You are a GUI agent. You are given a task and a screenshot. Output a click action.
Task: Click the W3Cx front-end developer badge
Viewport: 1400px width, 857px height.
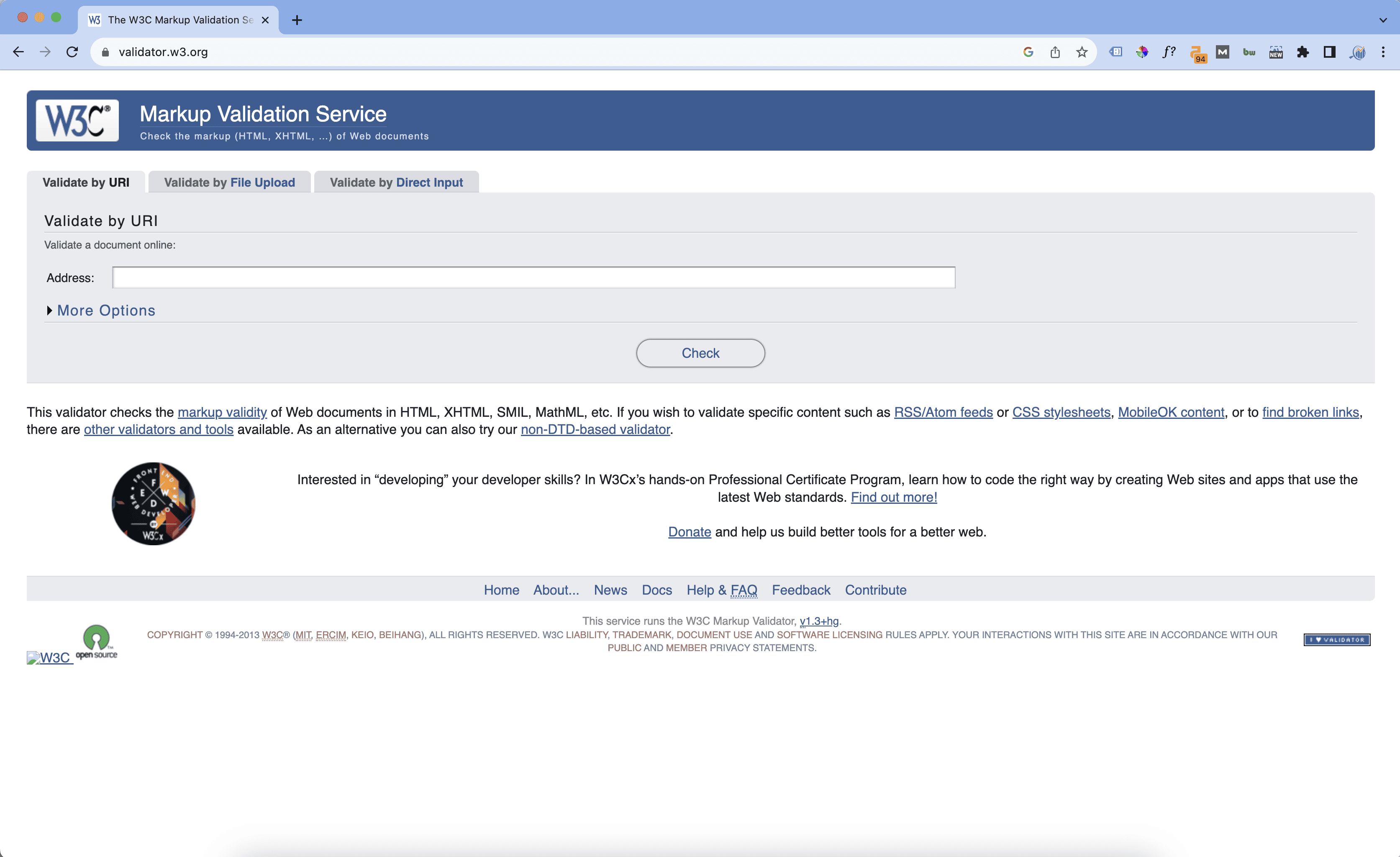(154, 503)
